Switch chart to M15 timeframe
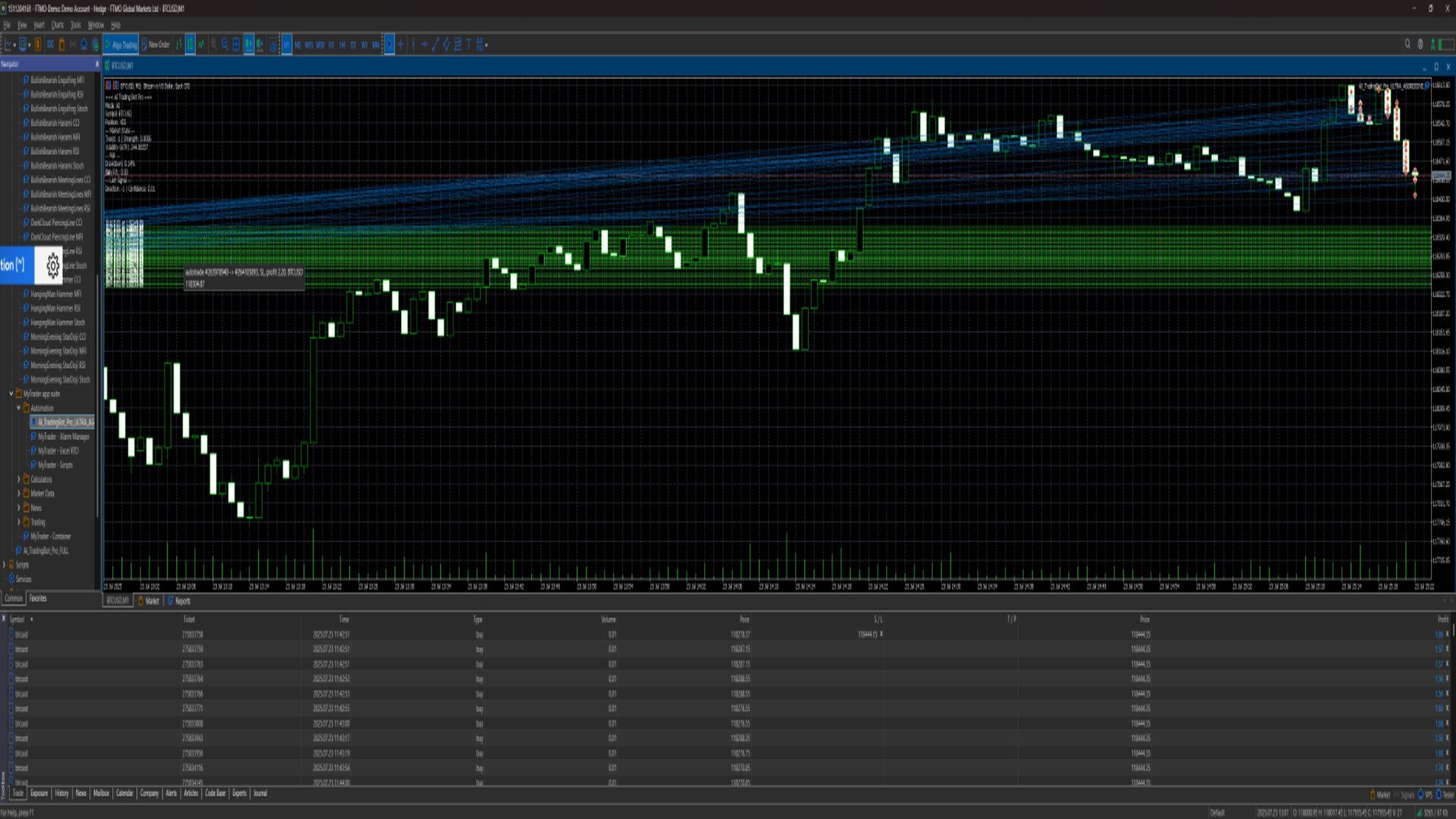The height and width of the screenshot is (819, 1456). coord(309,45)
